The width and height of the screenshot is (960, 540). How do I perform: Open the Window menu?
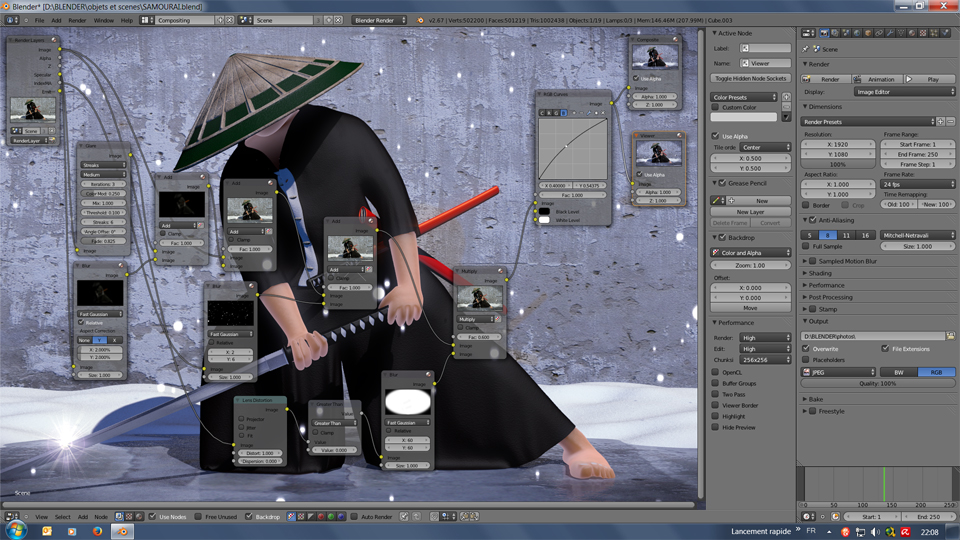click(103, 20)
